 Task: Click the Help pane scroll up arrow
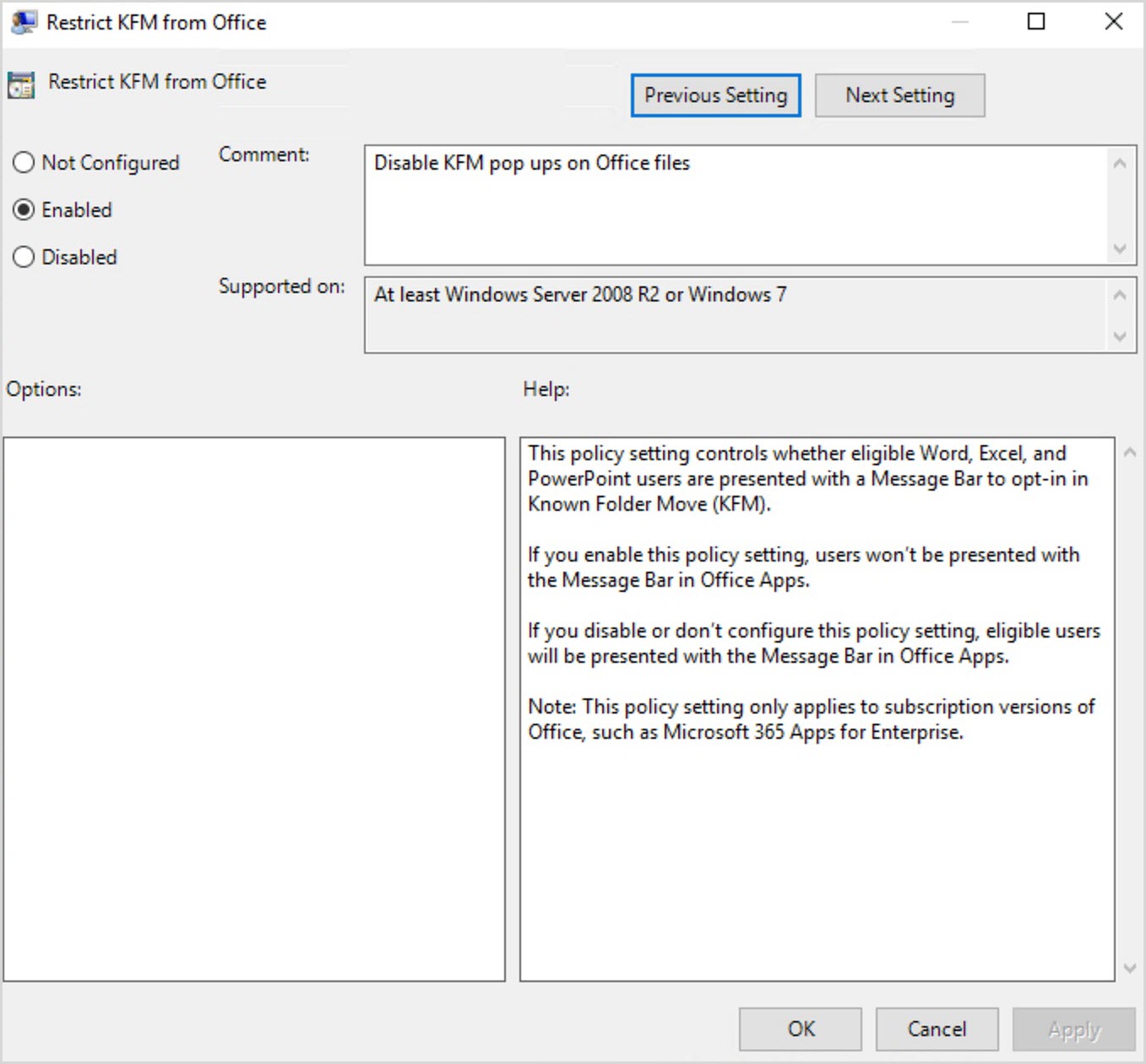[1130, 453]
